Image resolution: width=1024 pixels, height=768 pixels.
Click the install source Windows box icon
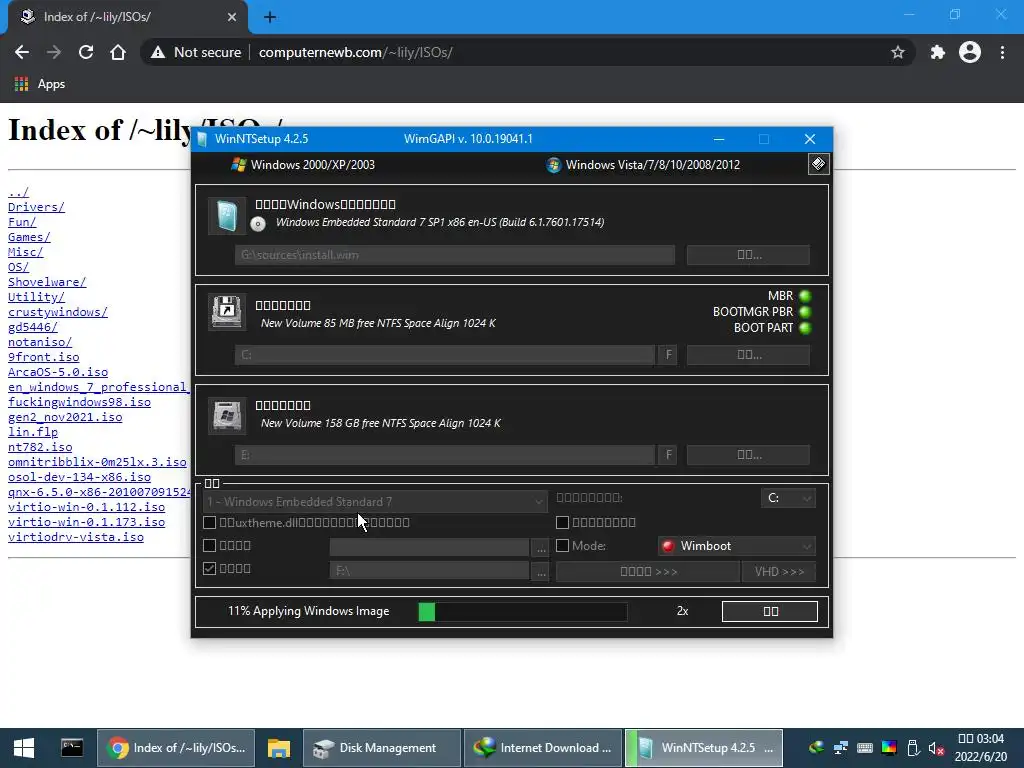pyautogui.click(x=227, y=216)
